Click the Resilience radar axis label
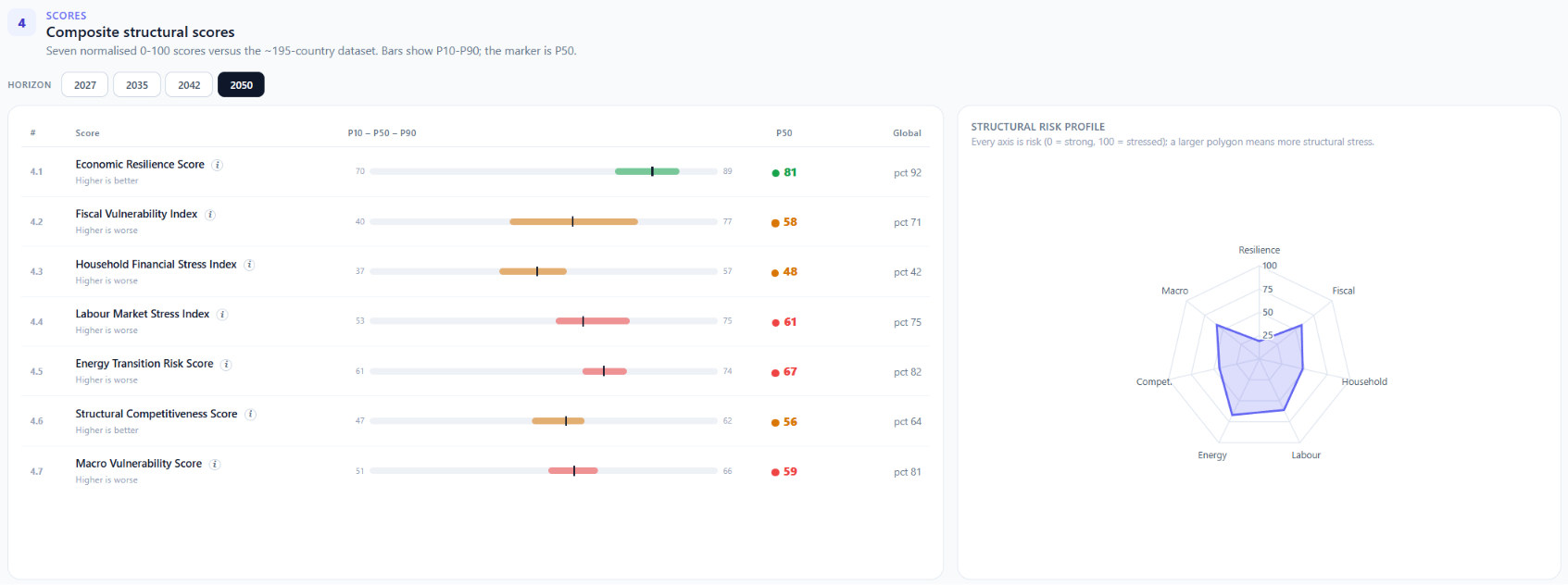The height and width of the screenshot is (585, 1568). coord(1260,250)
